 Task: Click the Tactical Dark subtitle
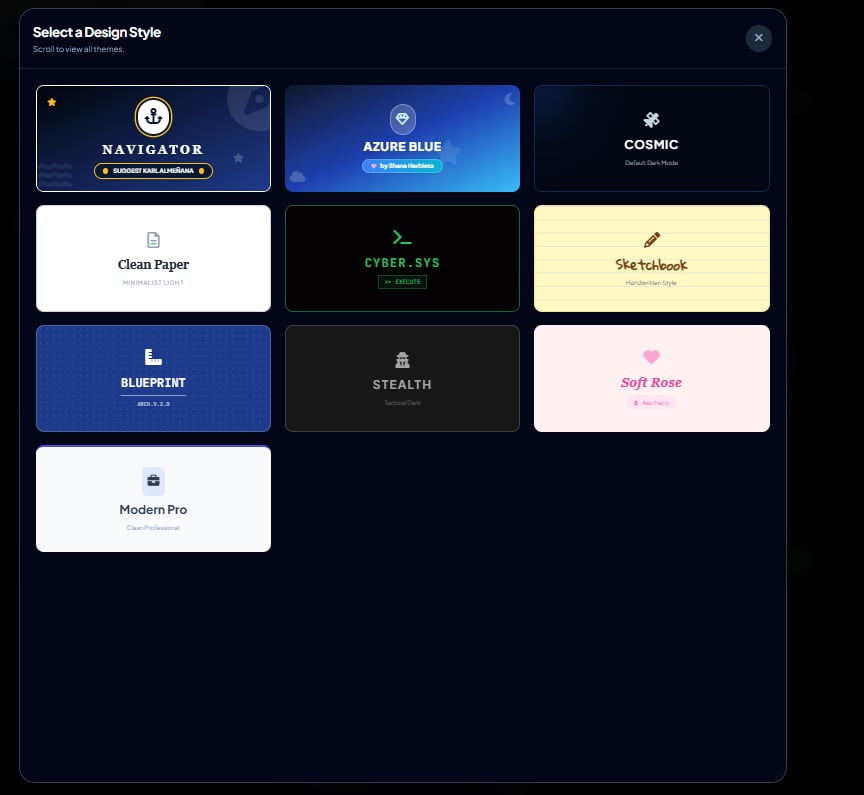coord(402,403)
